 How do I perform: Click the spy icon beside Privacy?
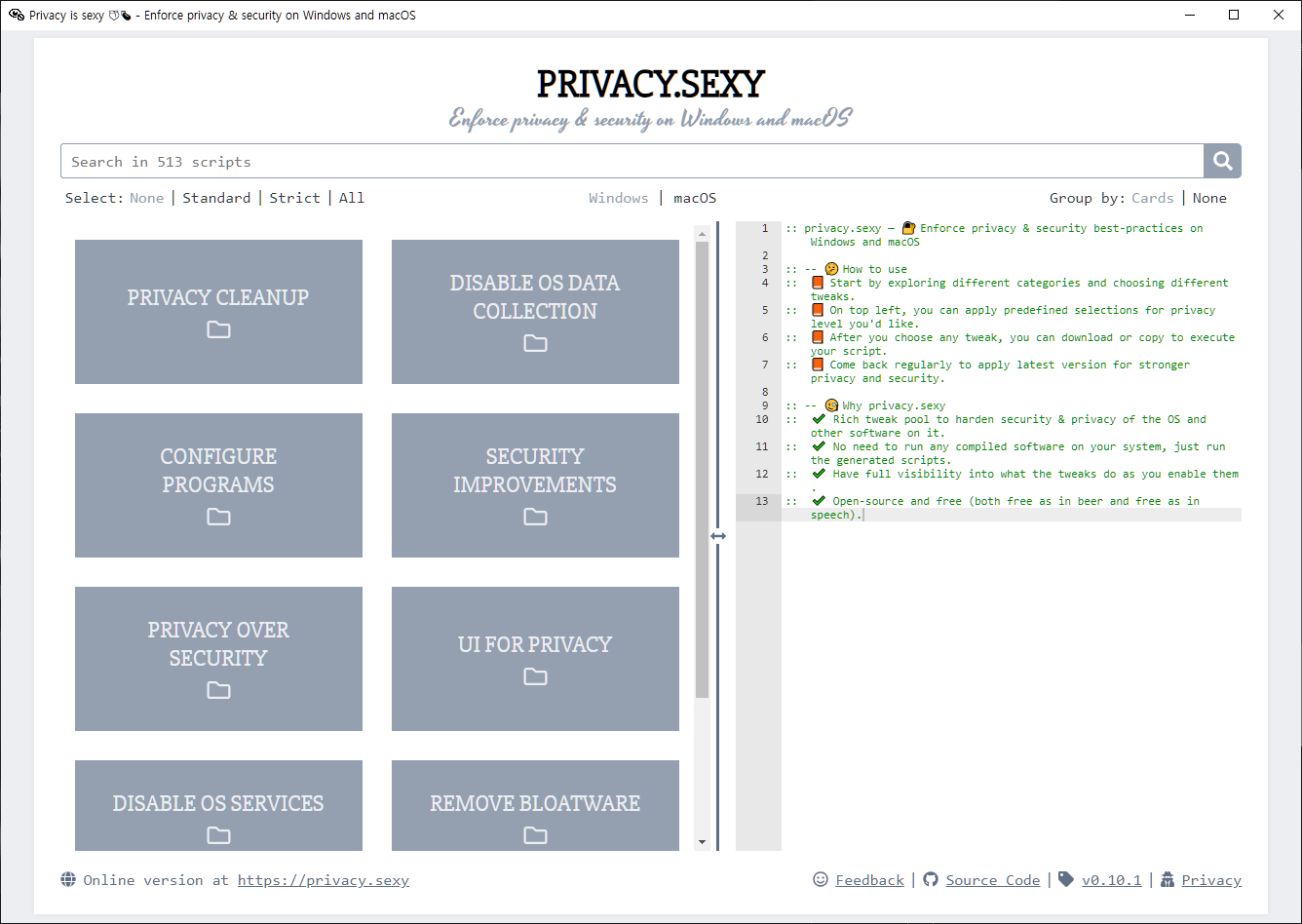click(1168, 880)
